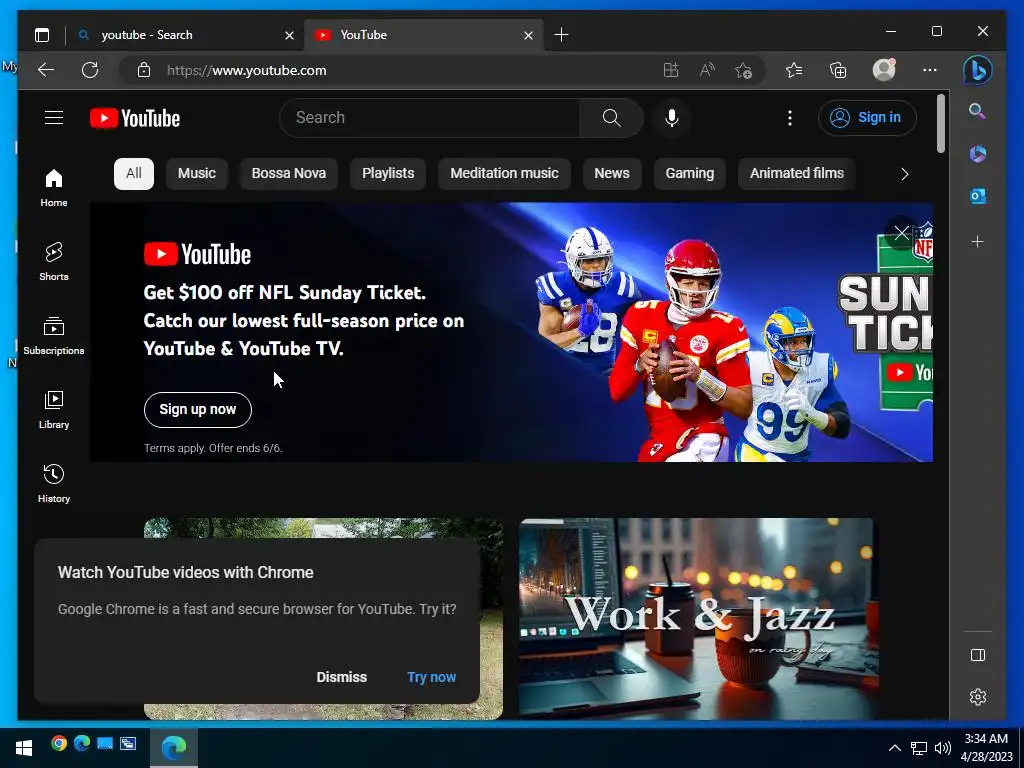Screen dimensions: 1024x768
Task: Start voice search with the microphone icon
Action: [671, 118]
